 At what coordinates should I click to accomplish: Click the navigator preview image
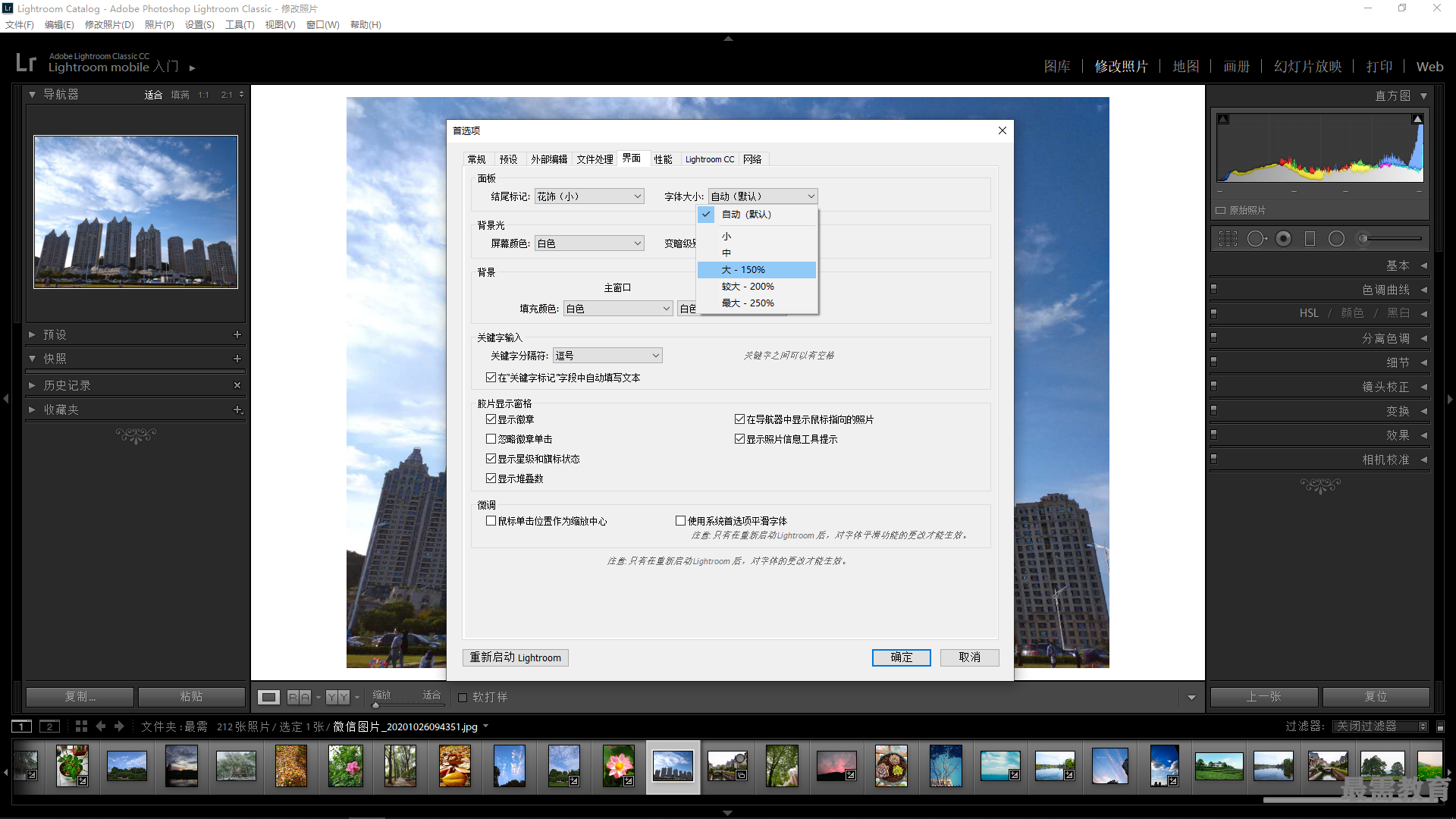click(x=136, y=212)
